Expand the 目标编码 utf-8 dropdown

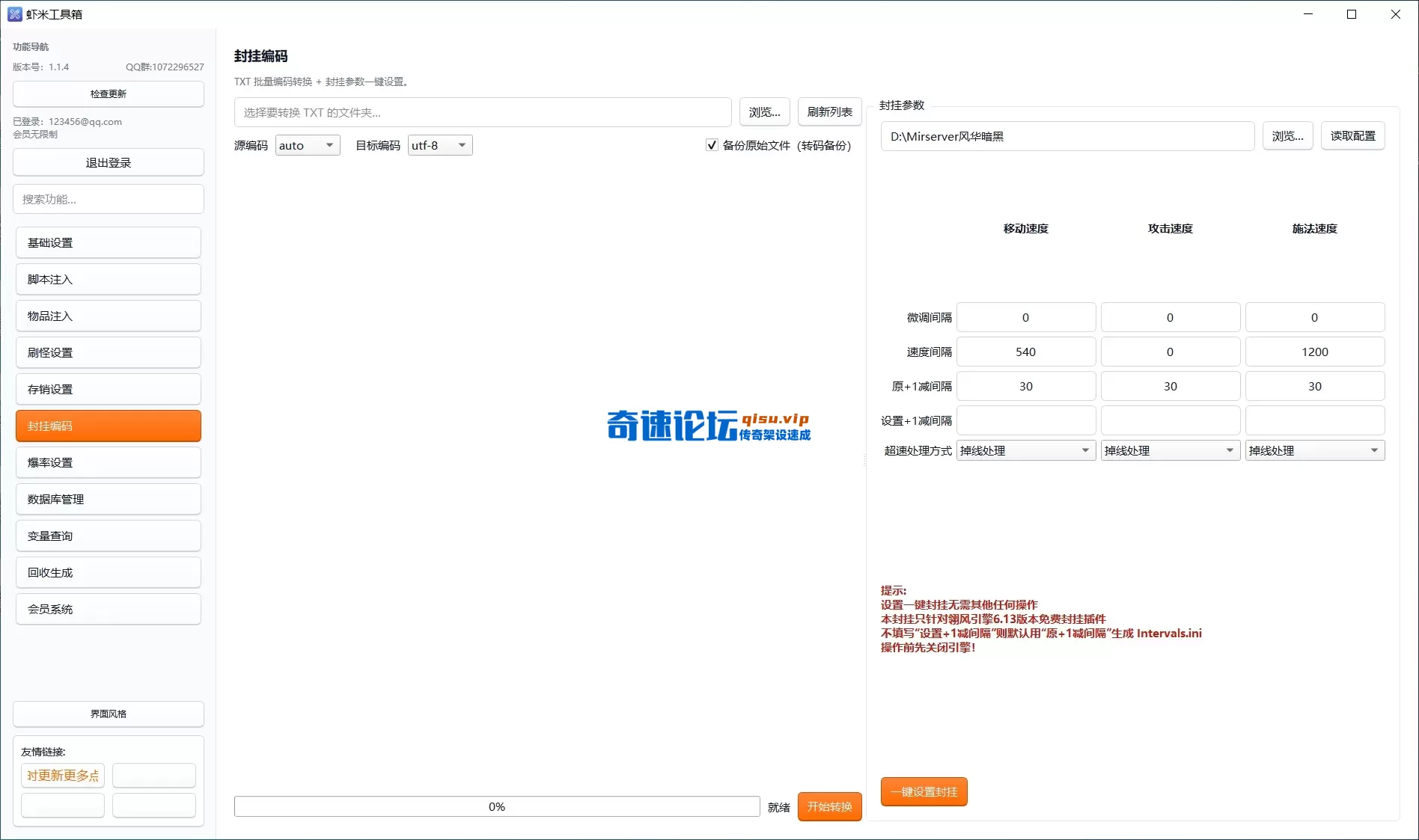[x=440, y=145]
